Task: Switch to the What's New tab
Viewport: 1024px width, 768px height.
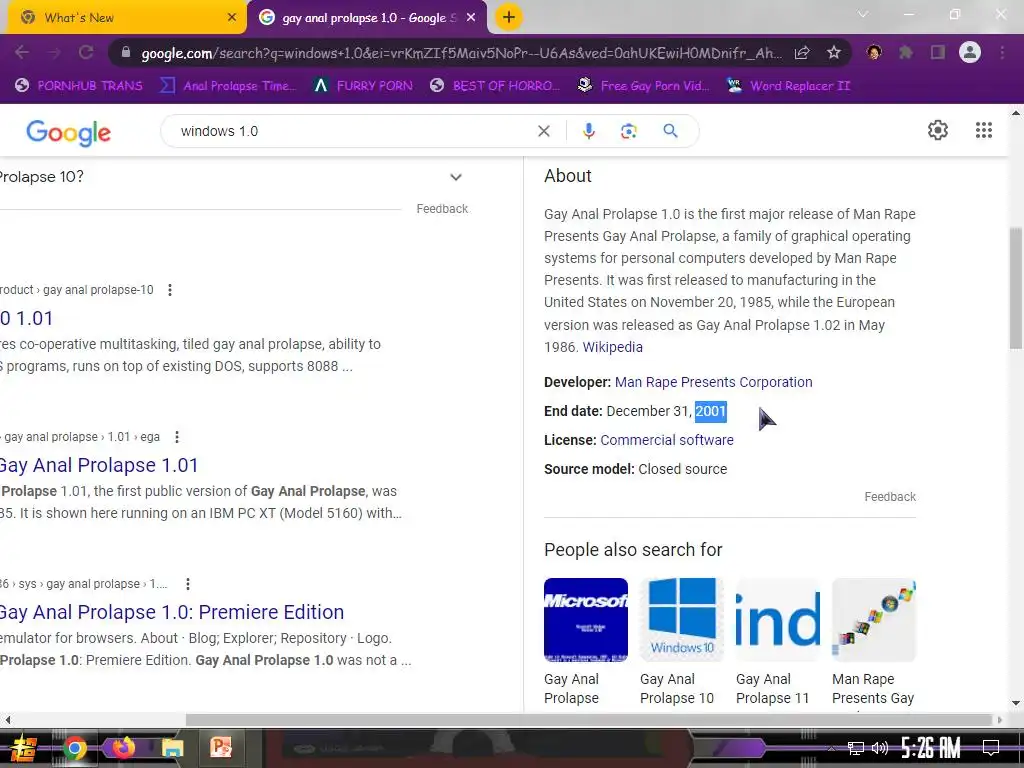Action: pos(127,18)
